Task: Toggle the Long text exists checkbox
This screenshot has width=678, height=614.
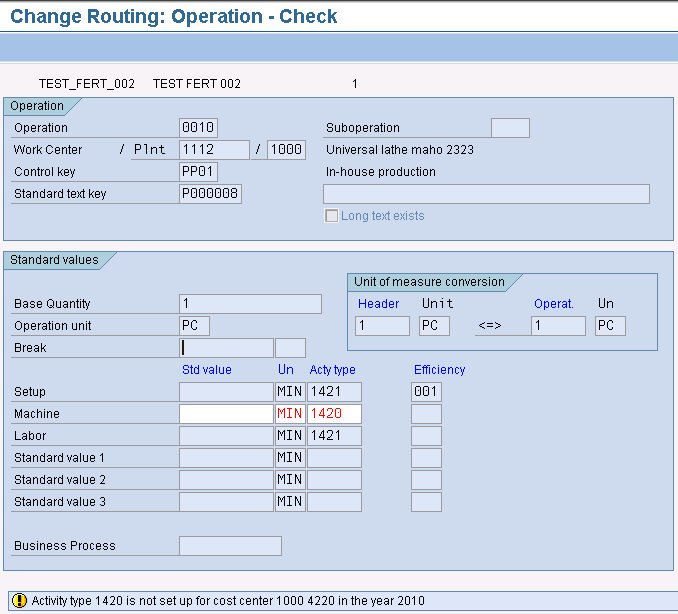Action: click(x=331, y=216)
